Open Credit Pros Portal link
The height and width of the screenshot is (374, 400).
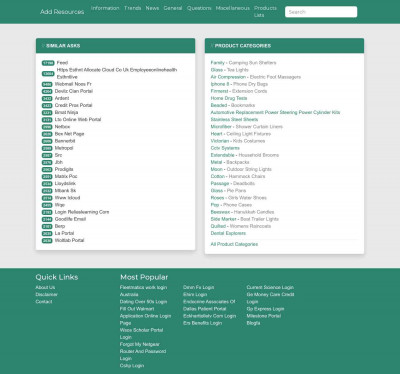73,105
